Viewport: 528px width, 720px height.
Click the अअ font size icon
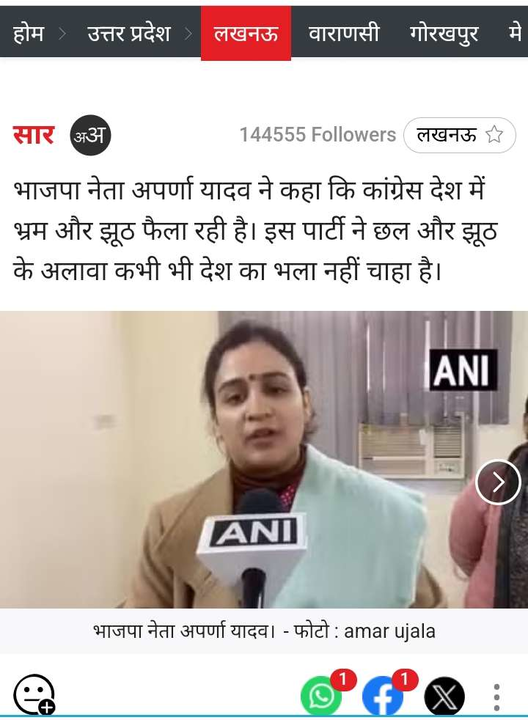click(x=90, y=135)
